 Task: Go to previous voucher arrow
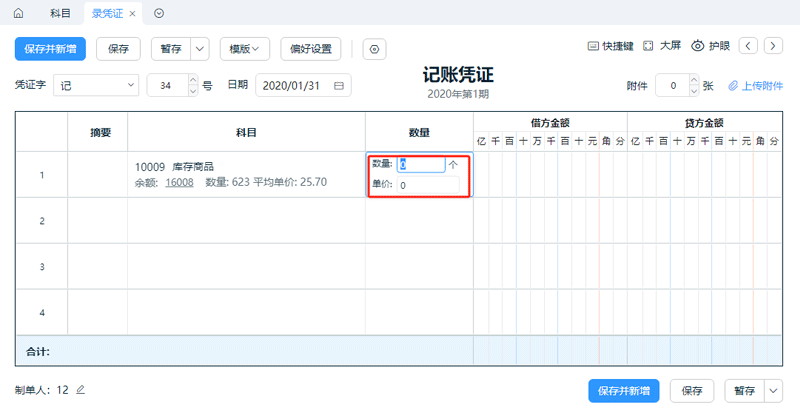[x=748, y=46]
